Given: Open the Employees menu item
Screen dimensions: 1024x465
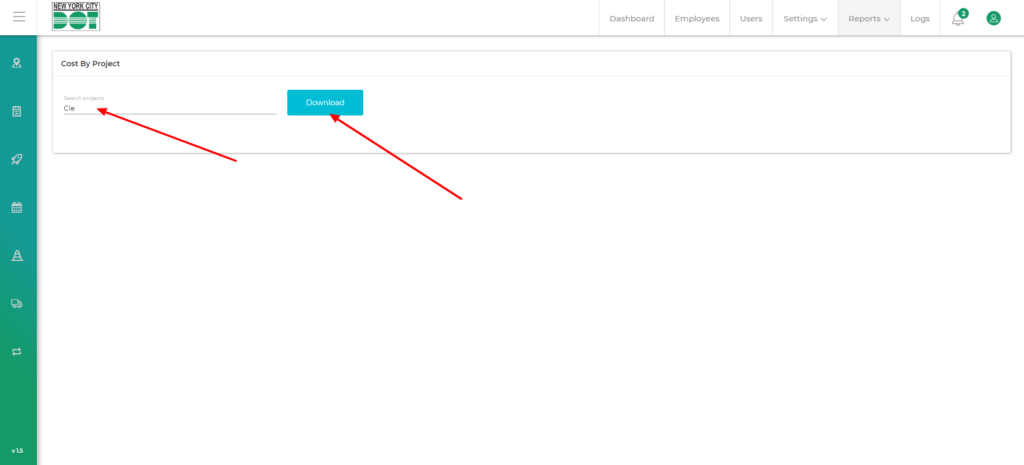Looking at the screenshot, I should (x=697, y=18).
